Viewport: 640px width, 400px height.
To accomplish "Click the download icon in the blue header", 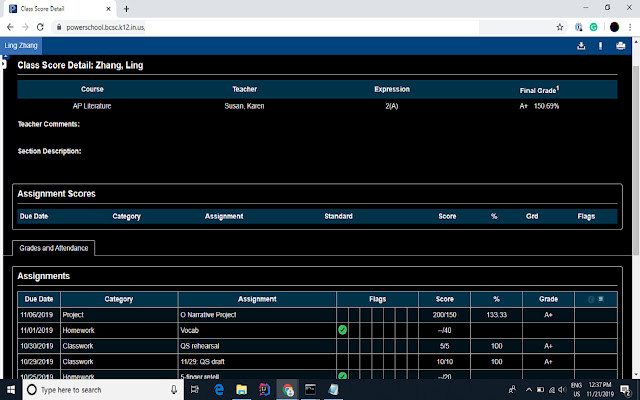I will coord(581,46).
